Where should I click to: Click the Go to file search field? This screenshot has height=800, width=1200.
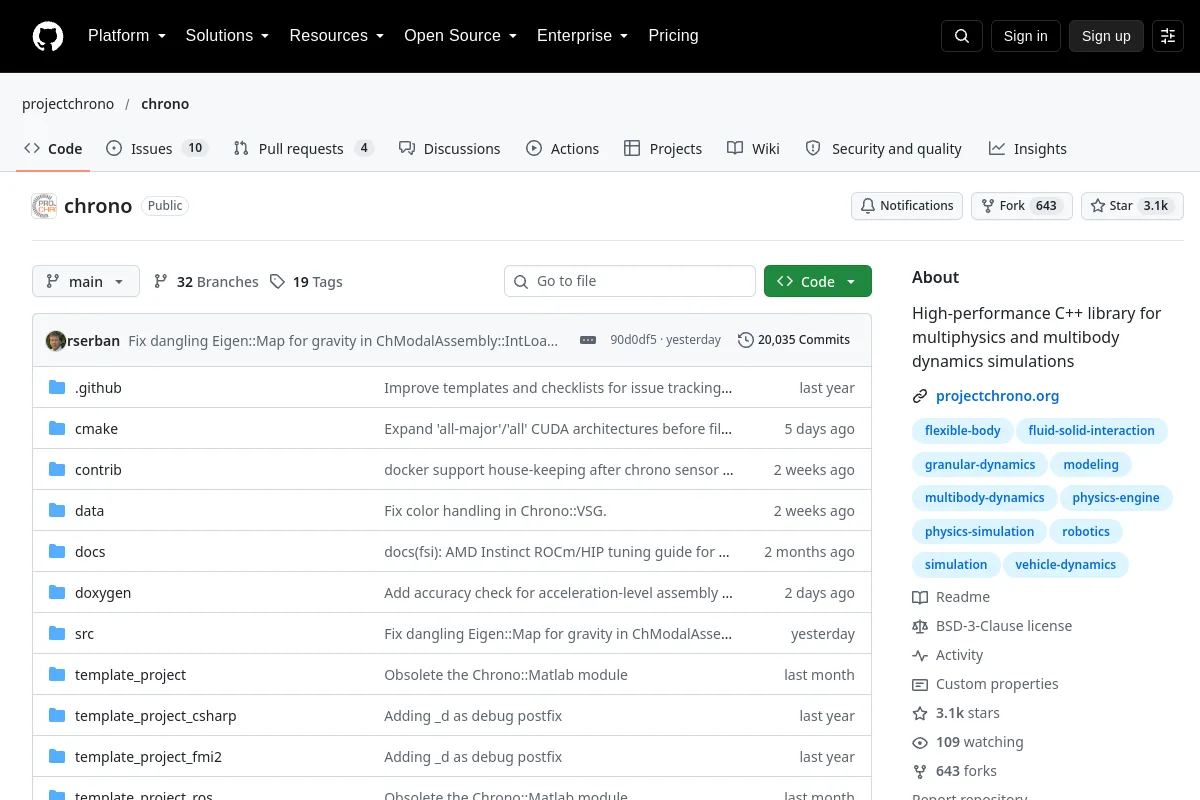point(630,281)
